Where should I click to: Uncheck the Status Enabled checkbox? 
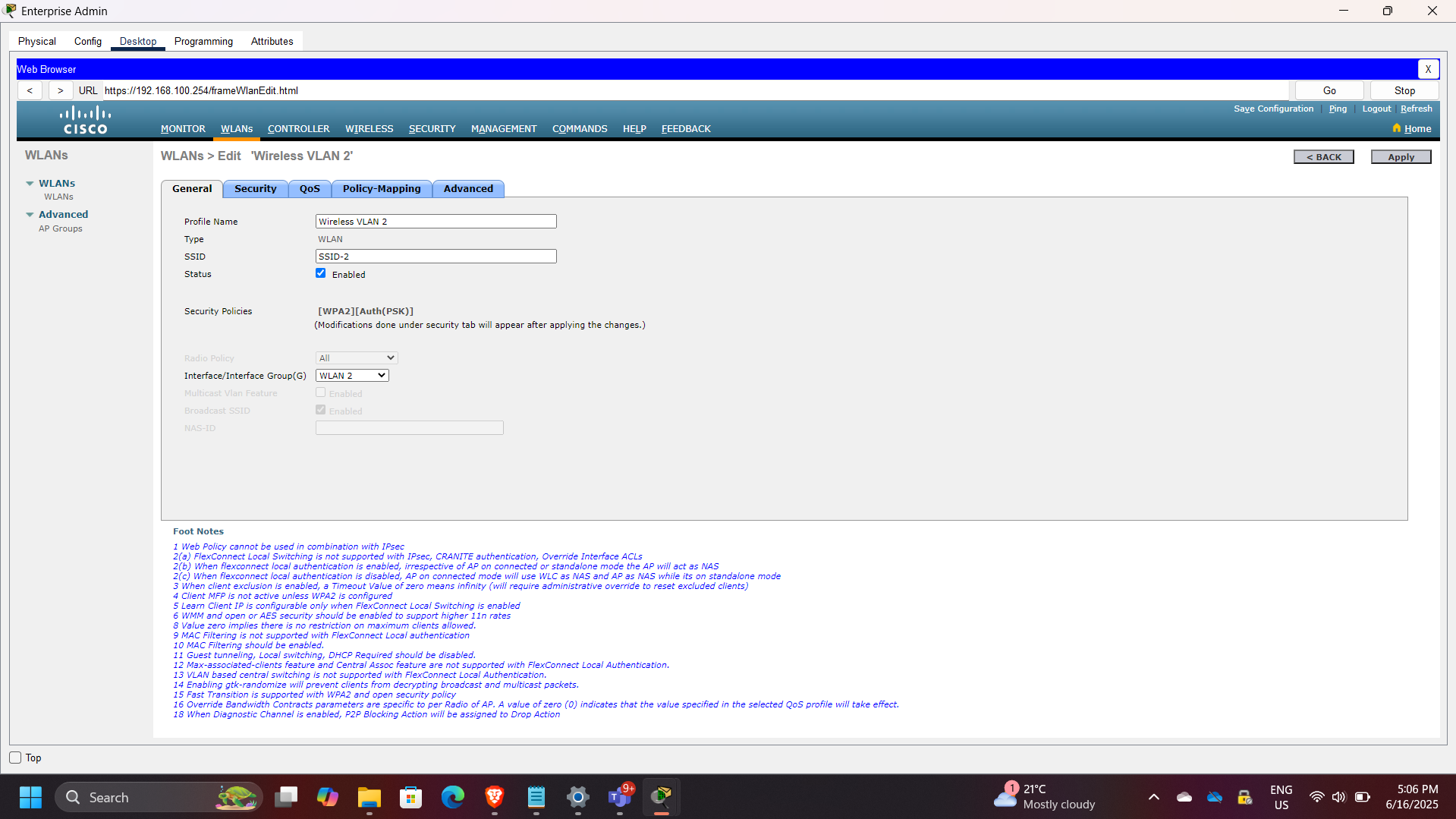tap(320, 272)
